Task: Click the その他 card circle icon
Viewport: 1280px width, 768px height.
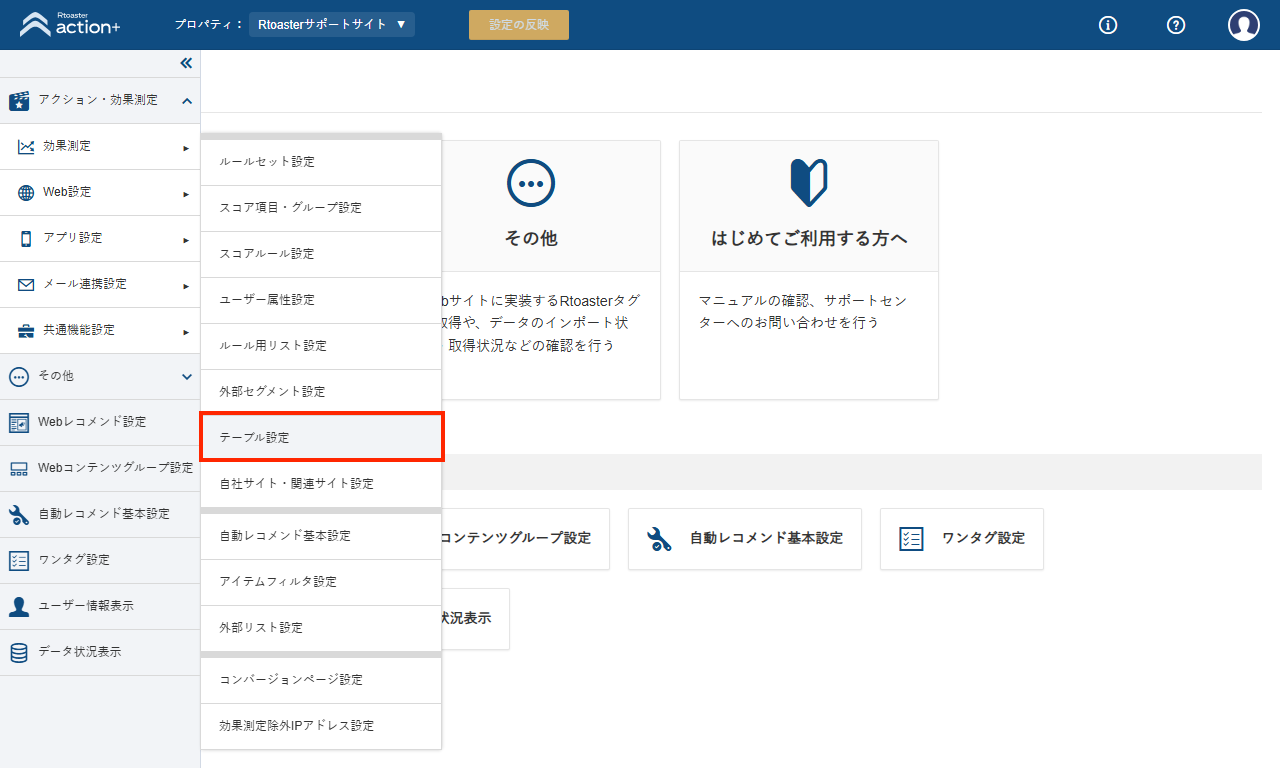Action: pyautogui.click(x=531, y=183)
